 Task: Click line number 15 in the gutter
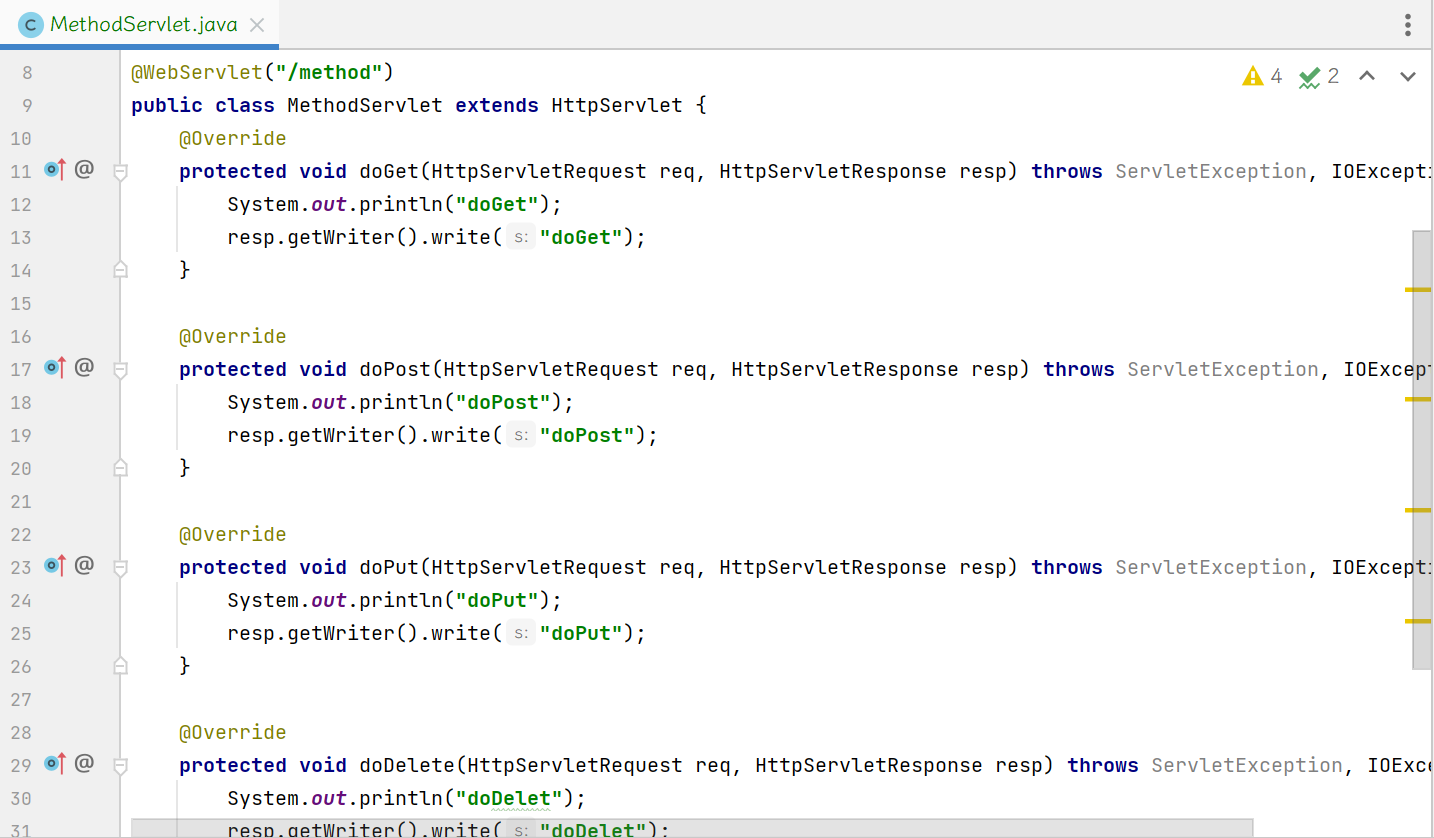point(21,303)
